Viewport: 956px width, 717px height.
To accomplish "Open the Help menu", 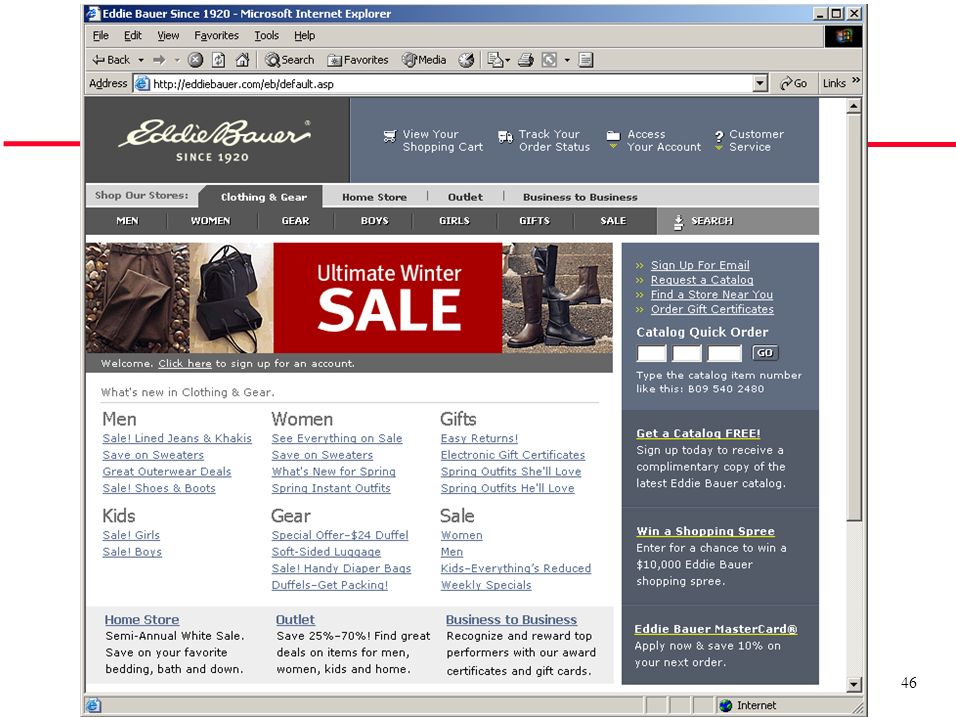I will 304,35.
